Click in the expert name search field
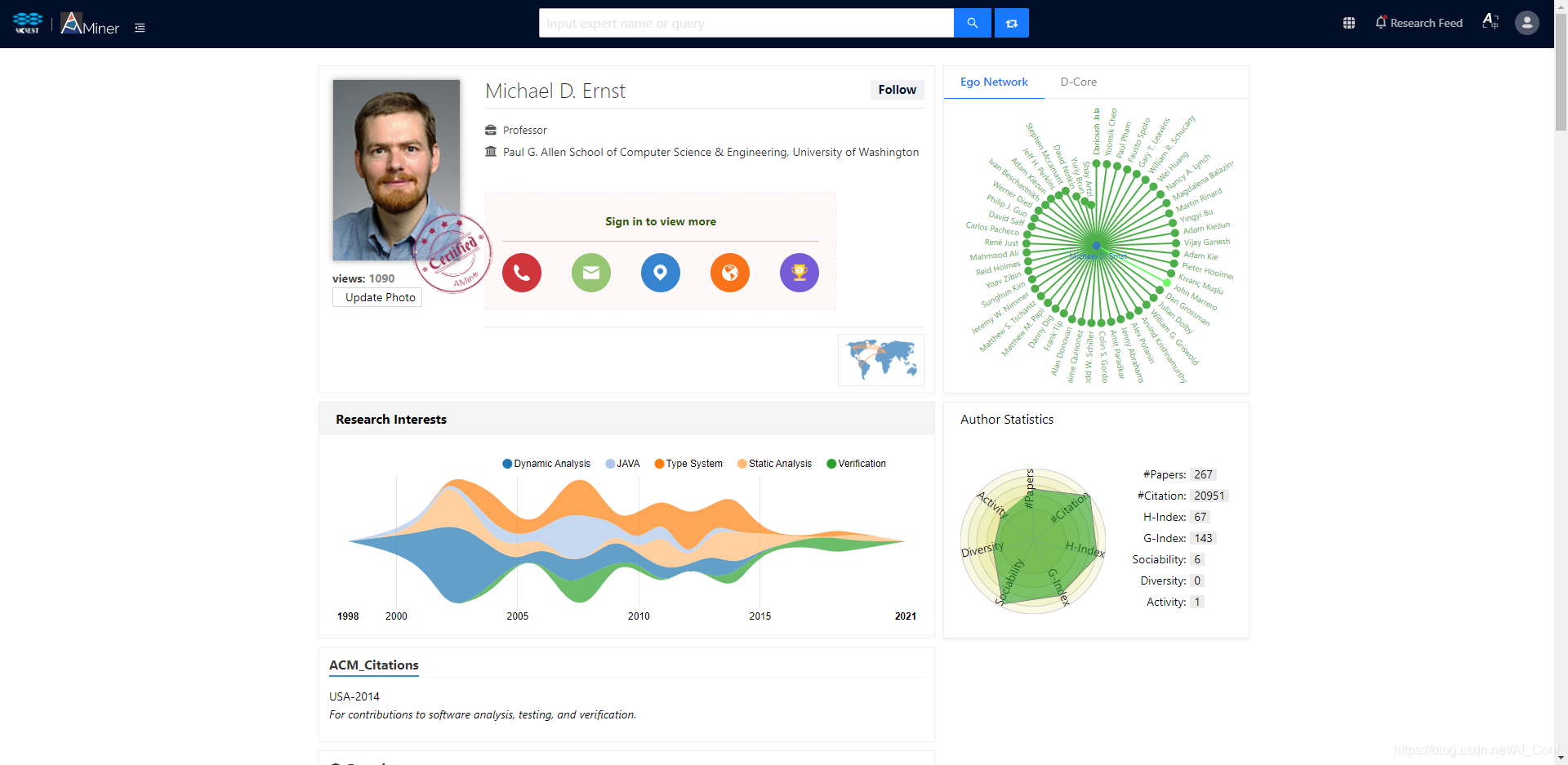Screen dimensions: 1568x765 click(746, 23)
